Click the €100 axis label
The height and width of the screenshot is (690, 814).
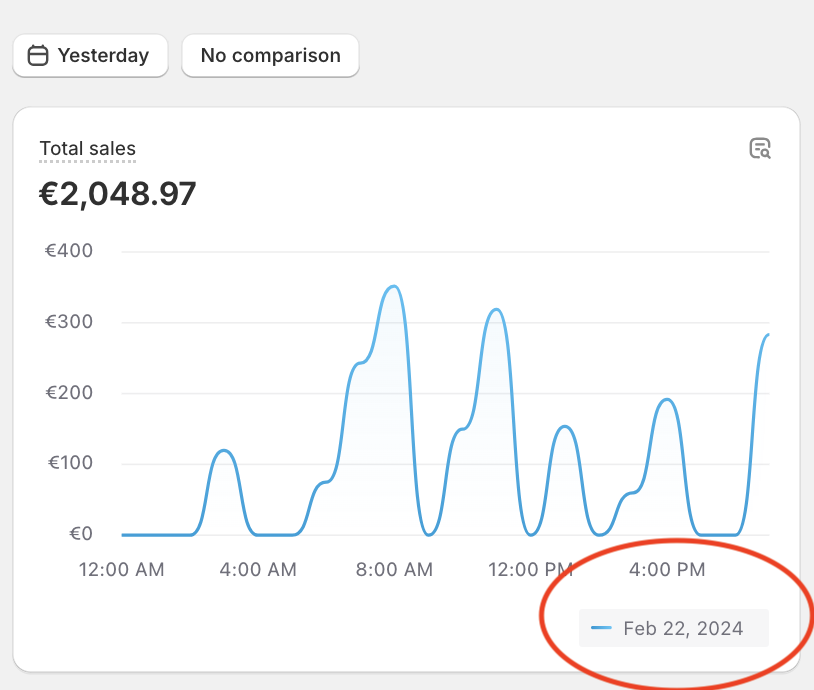[x=70, y=463]
